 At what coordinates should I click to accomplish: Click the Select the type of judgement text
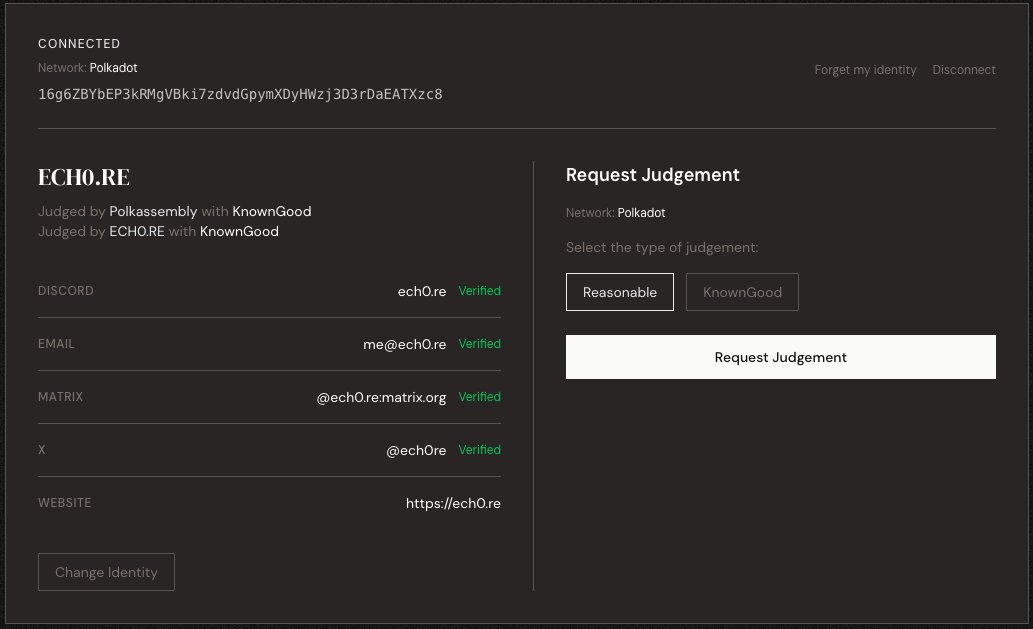(662, 248)
